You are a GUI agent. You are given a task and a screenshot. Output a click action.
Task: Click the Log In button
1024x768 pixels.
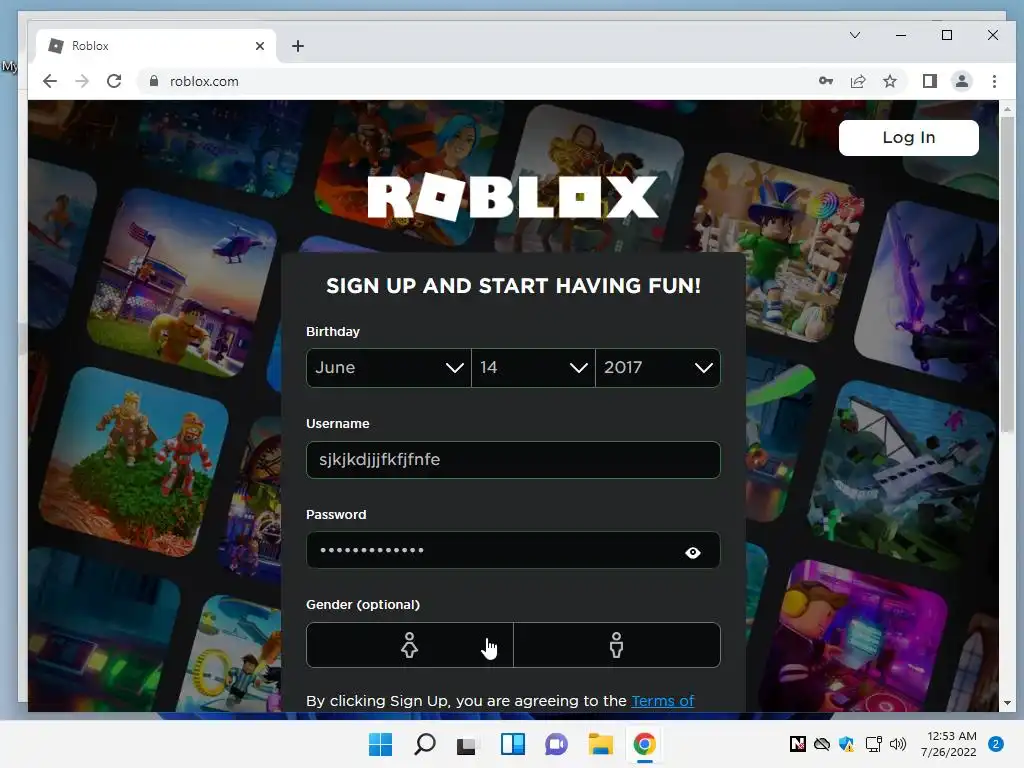point(908,137)
